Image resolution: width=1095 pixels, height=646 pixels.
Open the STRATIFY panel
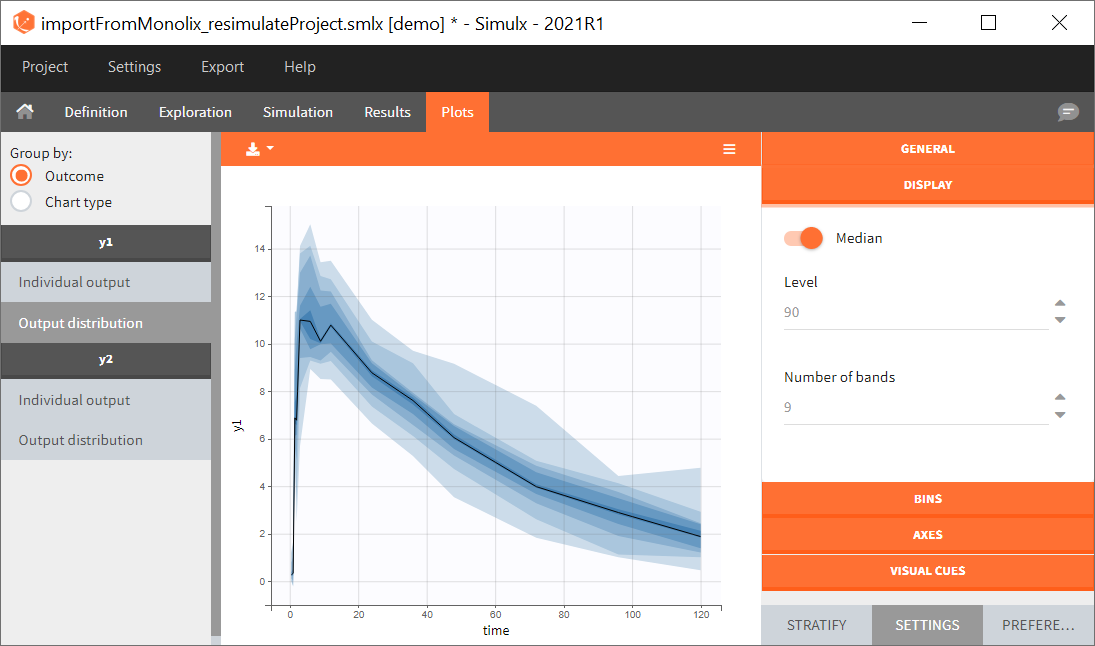click(816, 625)
